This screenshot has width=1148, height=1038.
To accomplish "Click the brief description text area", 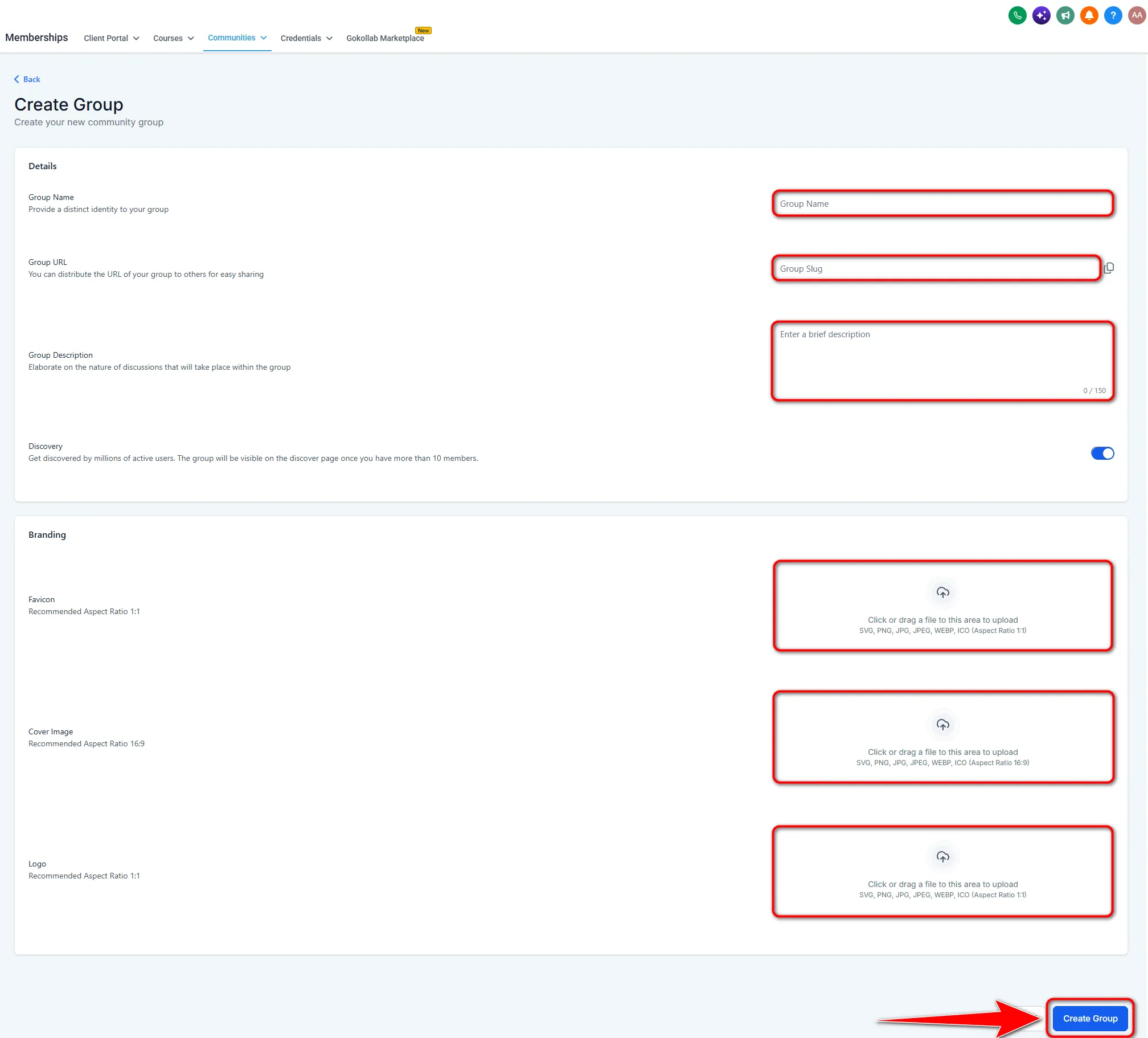I will [x=942, y=361].
